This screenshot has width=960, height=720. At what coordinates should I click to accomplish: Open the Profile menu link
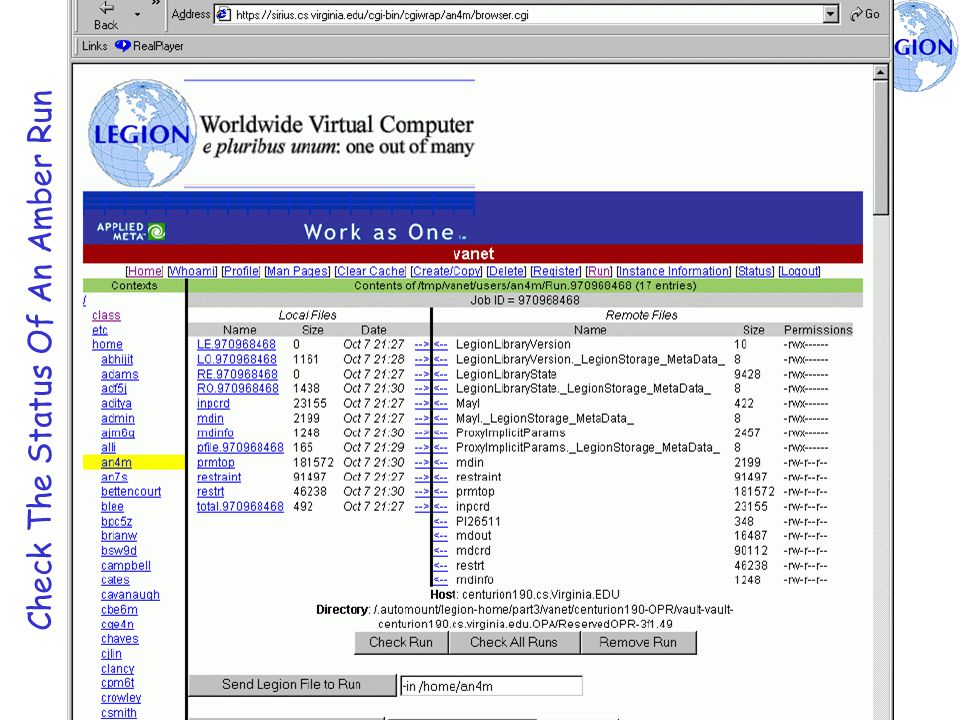coord(241,271)
